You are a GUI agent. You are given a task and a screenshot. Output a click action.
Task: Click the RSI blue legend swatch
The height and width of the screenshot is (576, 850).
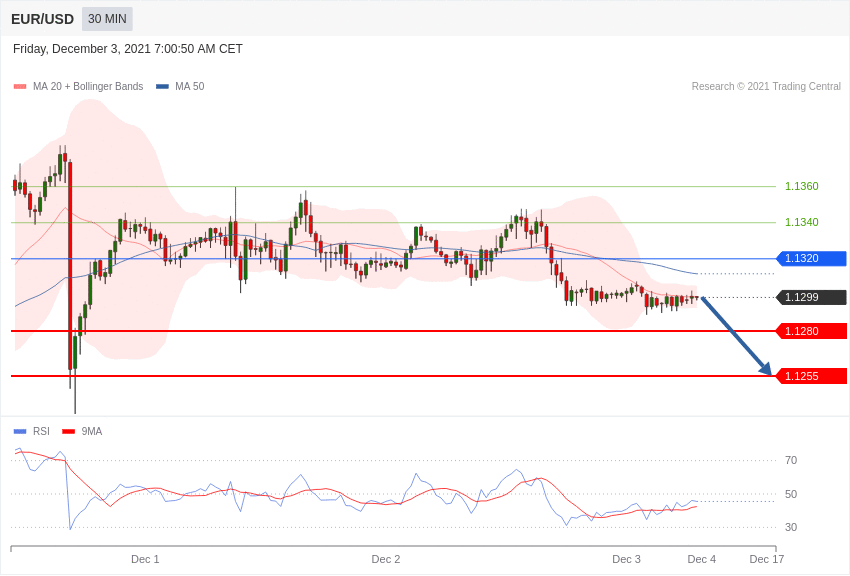[20, 431]
